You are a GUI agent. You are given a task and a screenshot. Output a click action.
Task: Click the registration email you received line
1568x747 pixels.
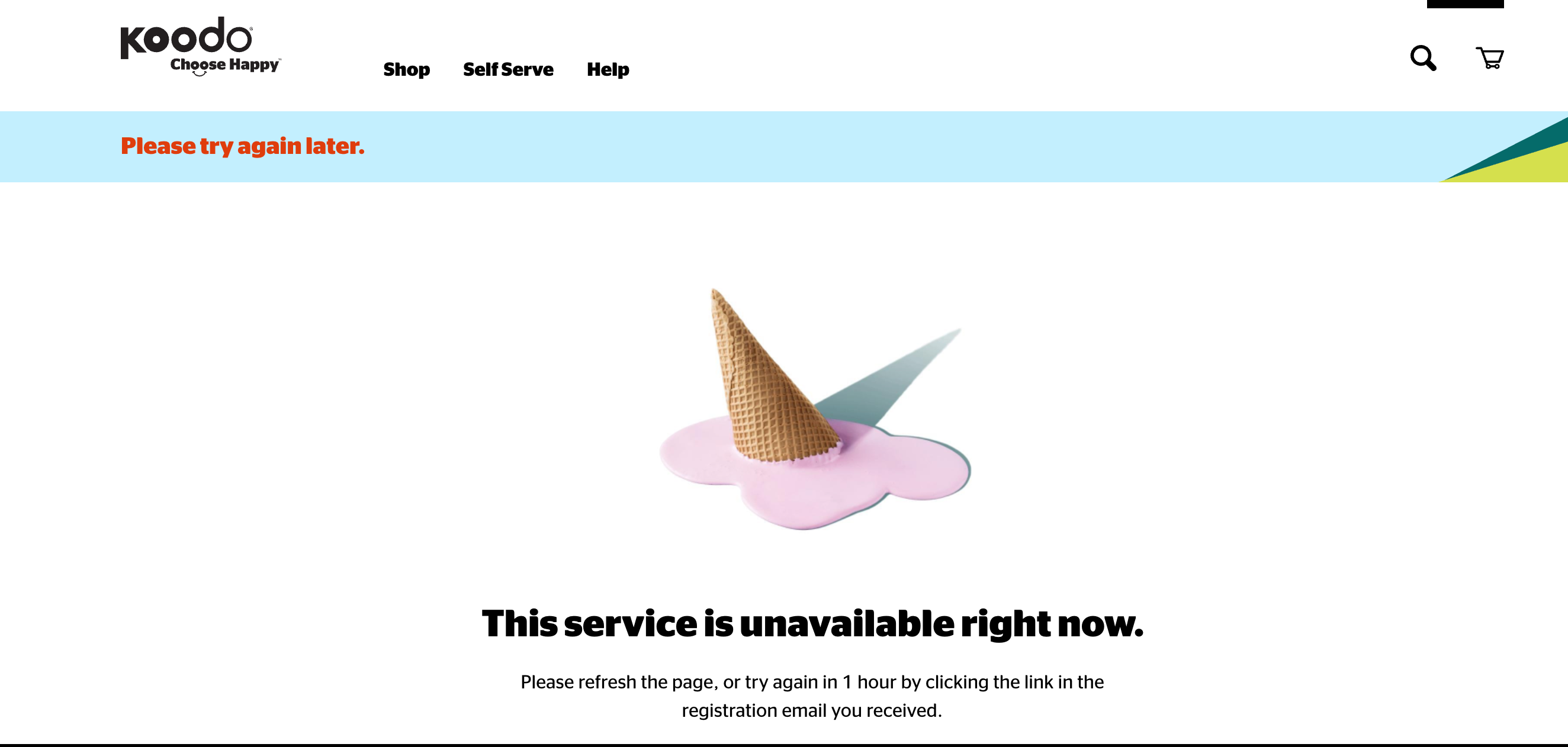[x=812, y=710]
